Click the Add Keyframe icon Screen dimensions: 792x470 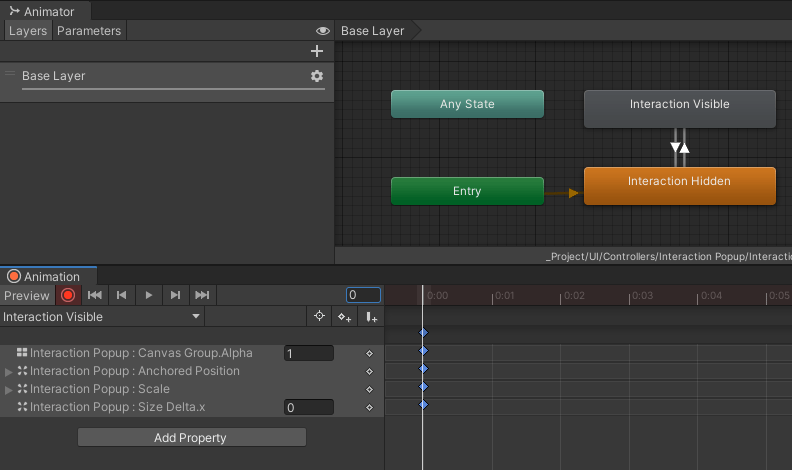point(344,317)
